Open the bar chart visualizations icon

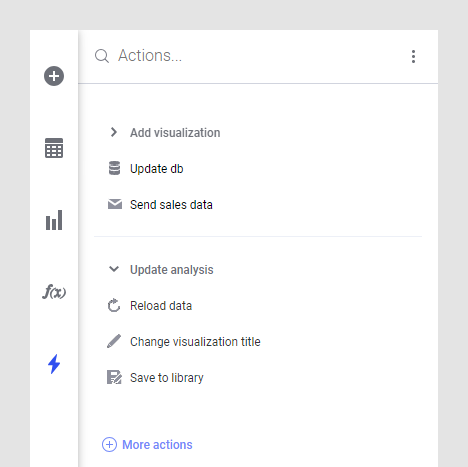pyautogui.click(x=54, y=220)
